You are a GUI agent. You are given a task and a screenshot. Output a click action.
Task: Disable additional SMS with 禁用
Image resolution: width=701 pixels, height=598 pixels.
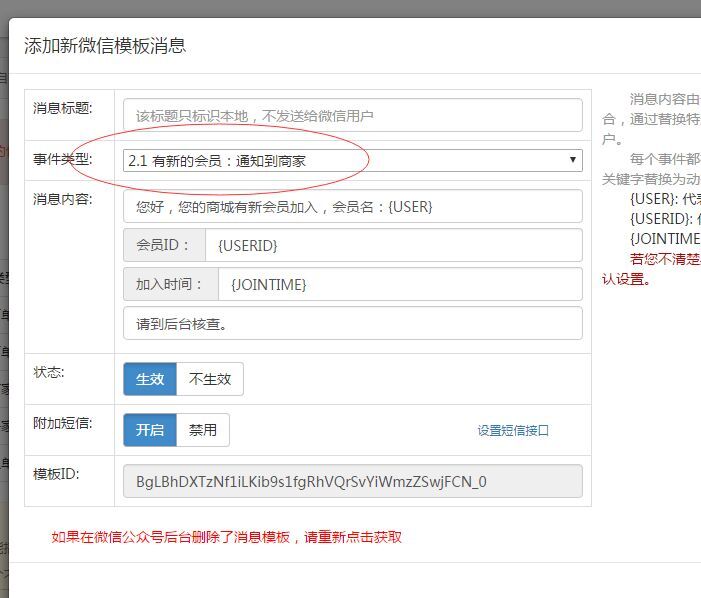coord(203,430)
